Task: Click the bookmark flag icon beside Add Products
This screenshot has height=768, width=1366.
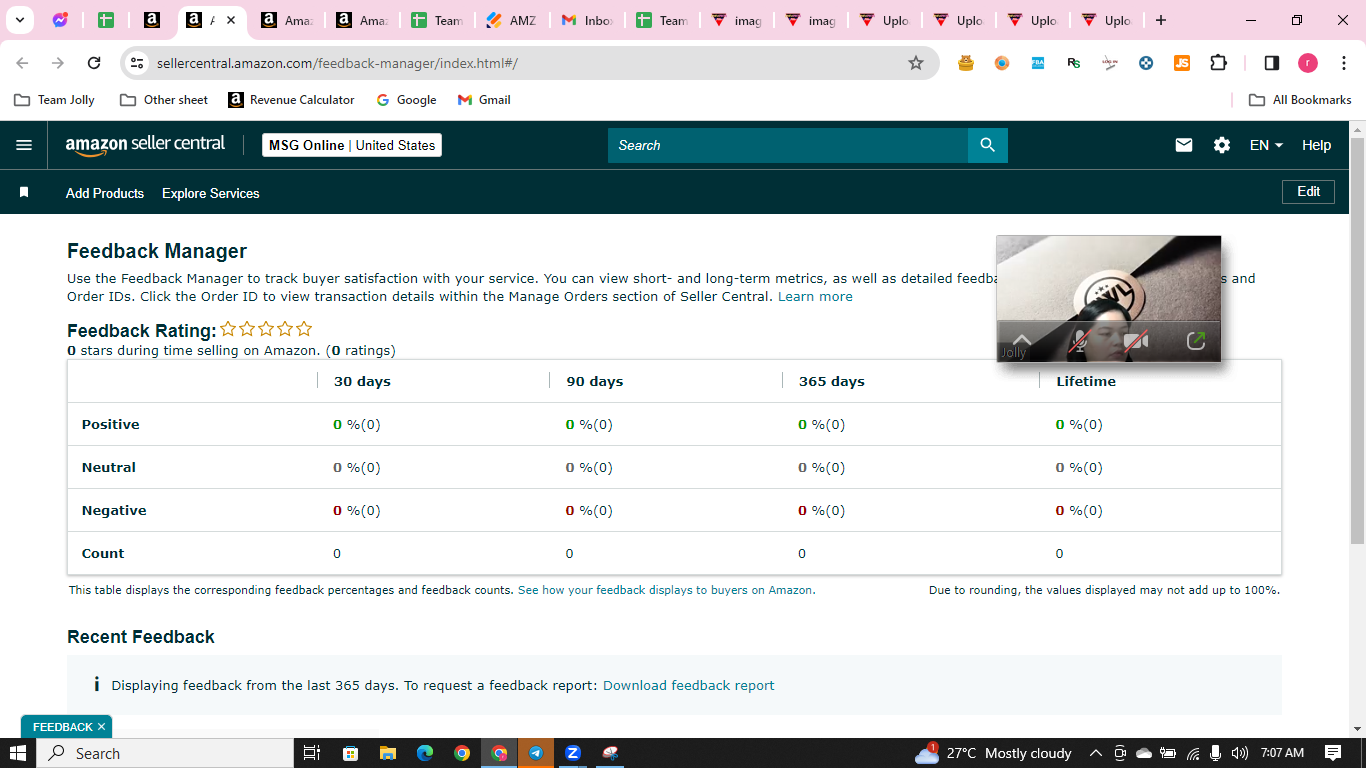Action: tap(24, 192)
